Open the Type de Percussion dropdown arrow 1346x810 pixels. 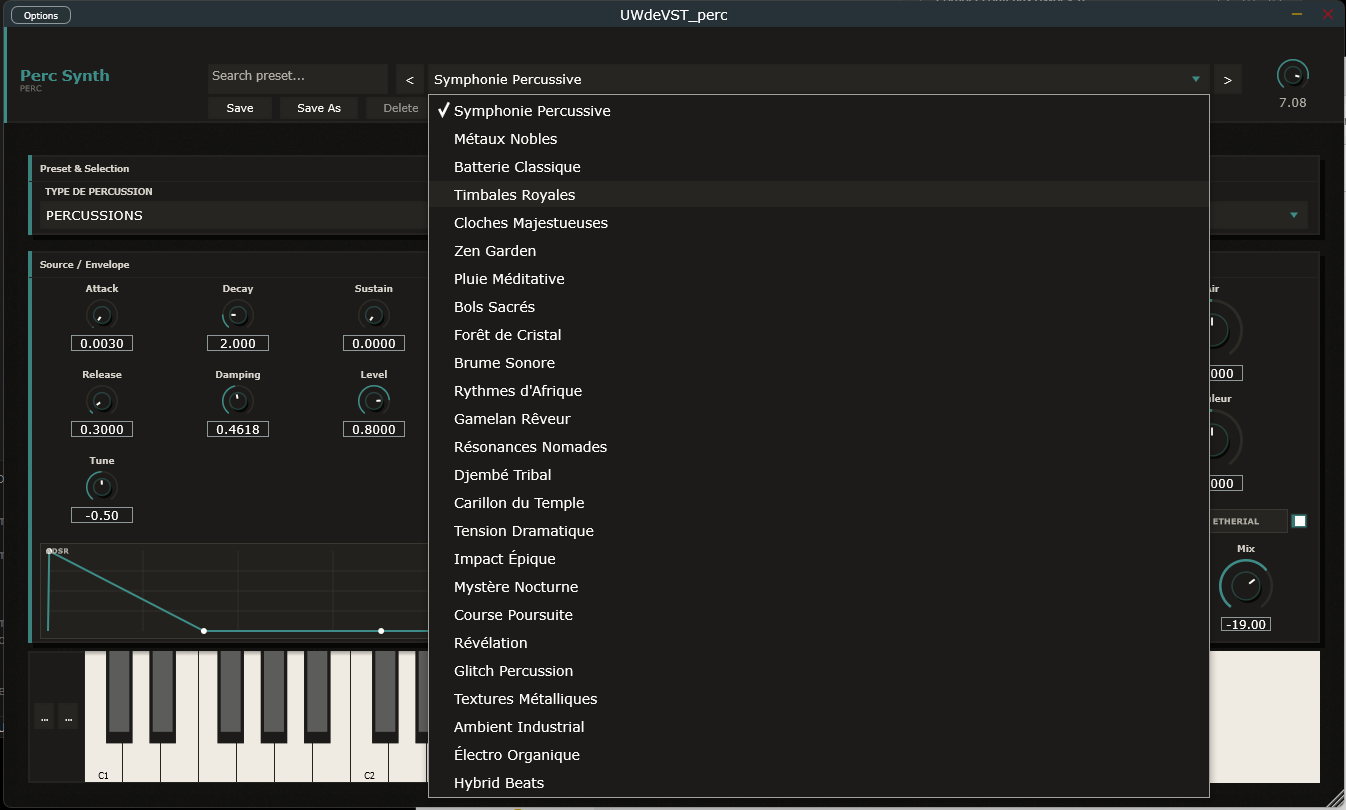click(x=1294, y=215)
